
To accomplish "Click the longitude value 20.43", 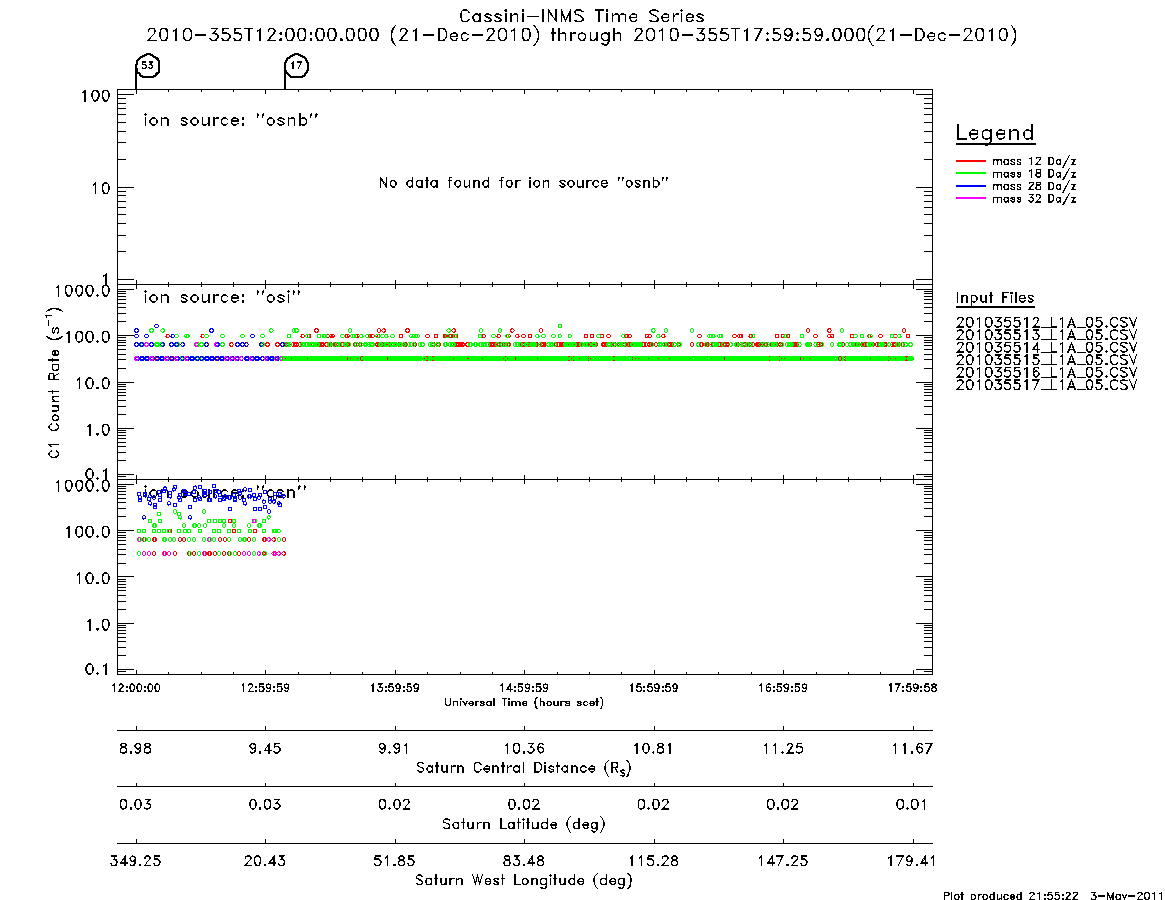I will [x=265, y=861].
